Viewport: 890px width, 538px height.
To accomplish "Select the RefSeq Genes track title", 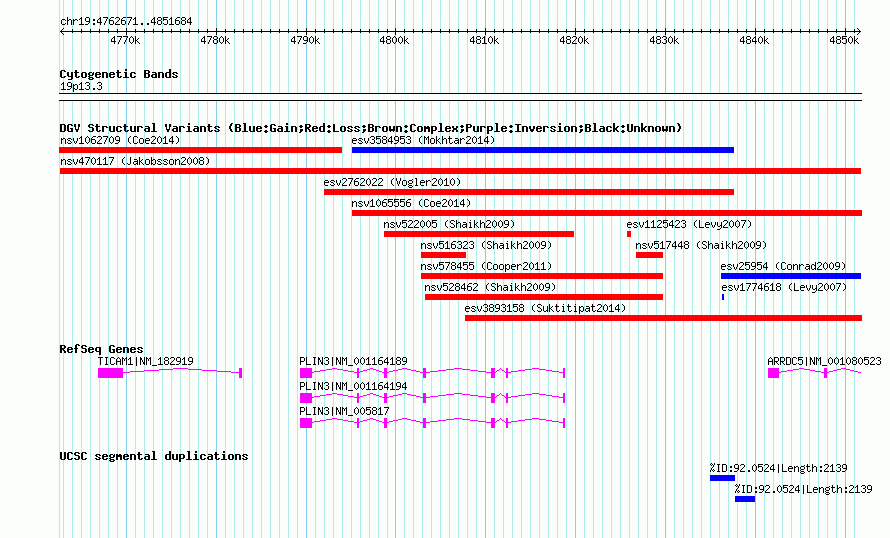I will tap(101, 349).
